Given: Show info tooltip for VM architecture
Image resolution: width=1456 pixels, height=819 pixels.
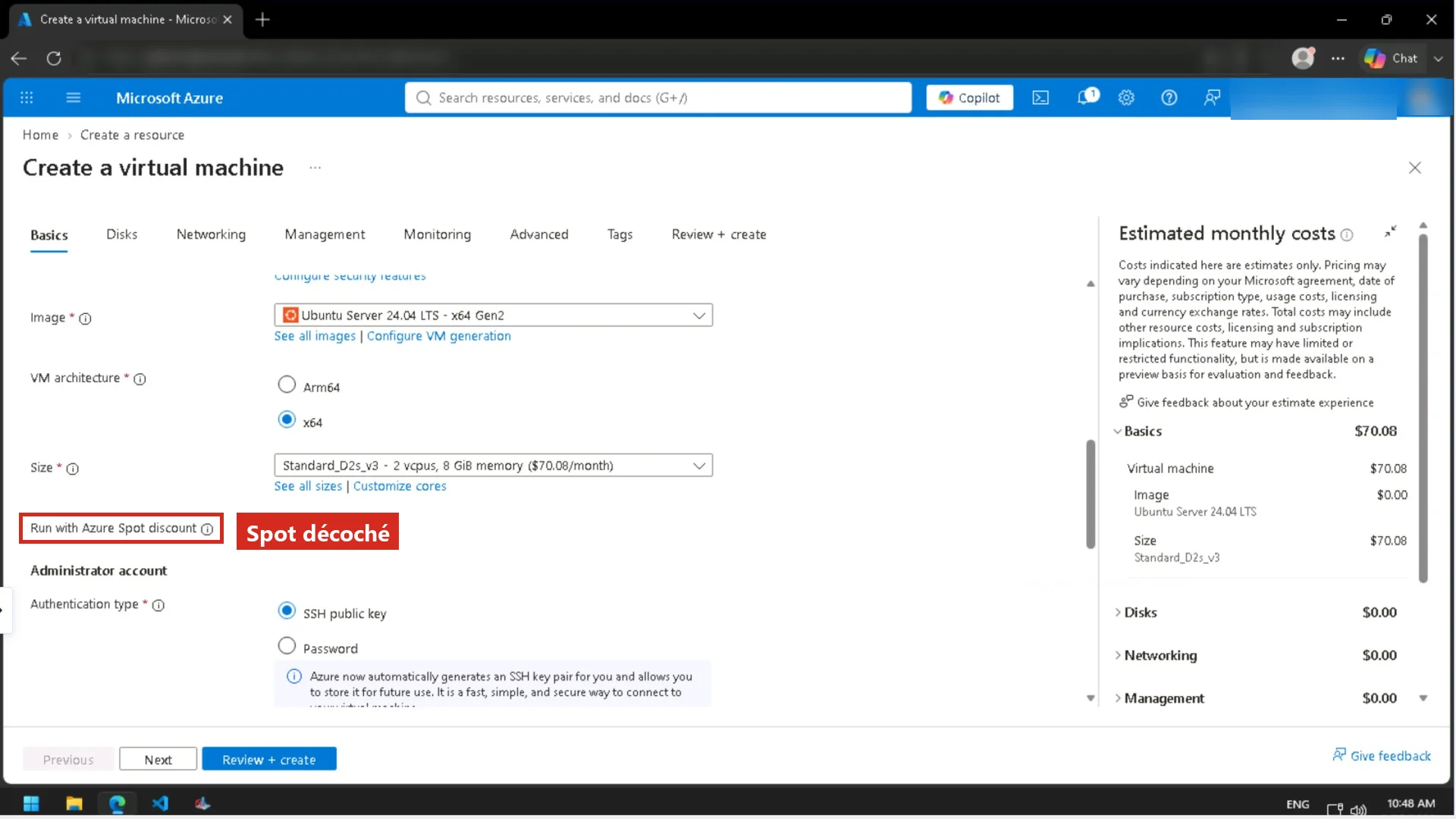Looking at the screenshot, I should click(x=140, y=379).
